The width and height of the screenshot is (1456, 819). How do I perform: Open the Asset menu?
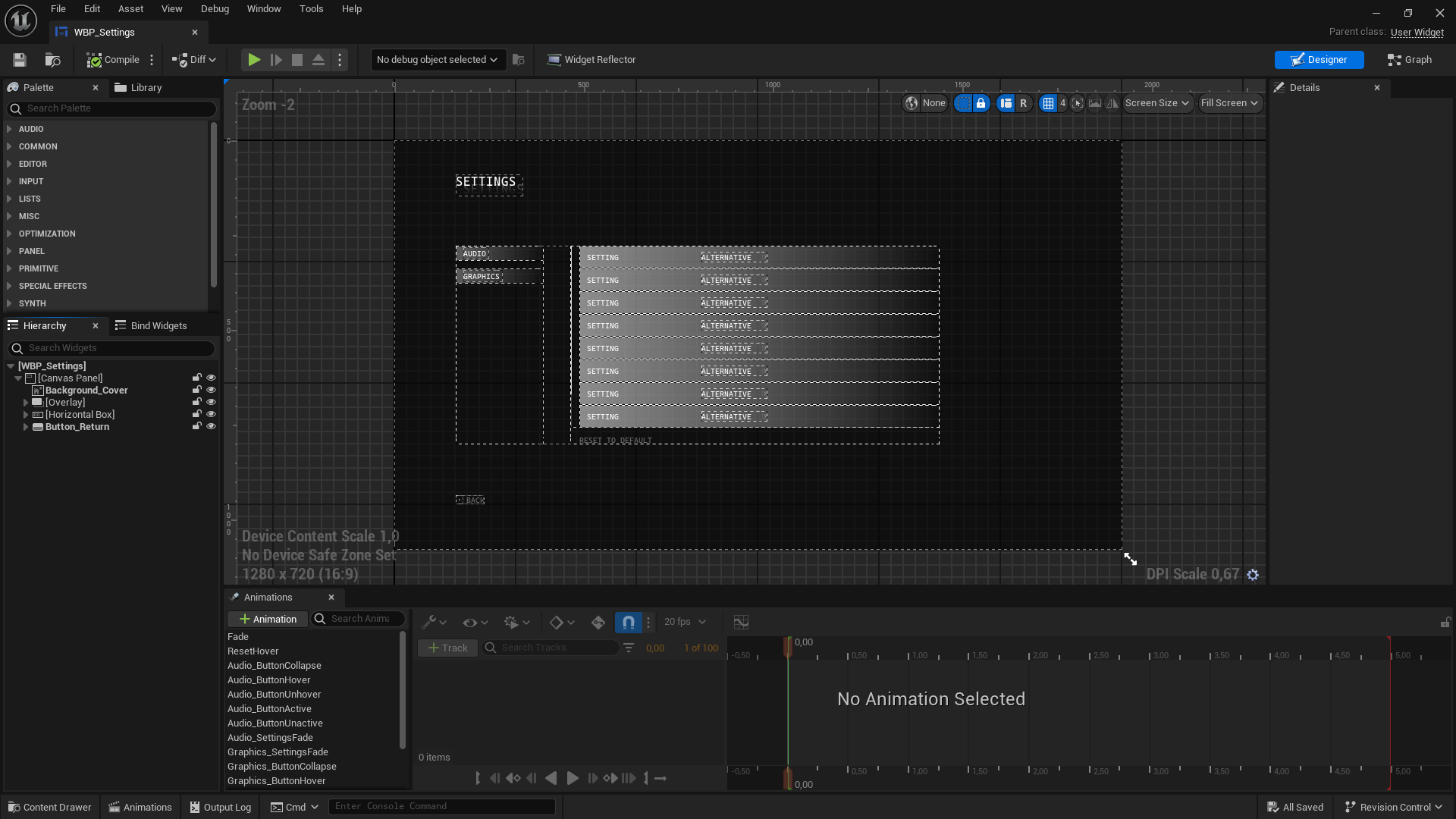pyautogui.click(x=130, y=9)
